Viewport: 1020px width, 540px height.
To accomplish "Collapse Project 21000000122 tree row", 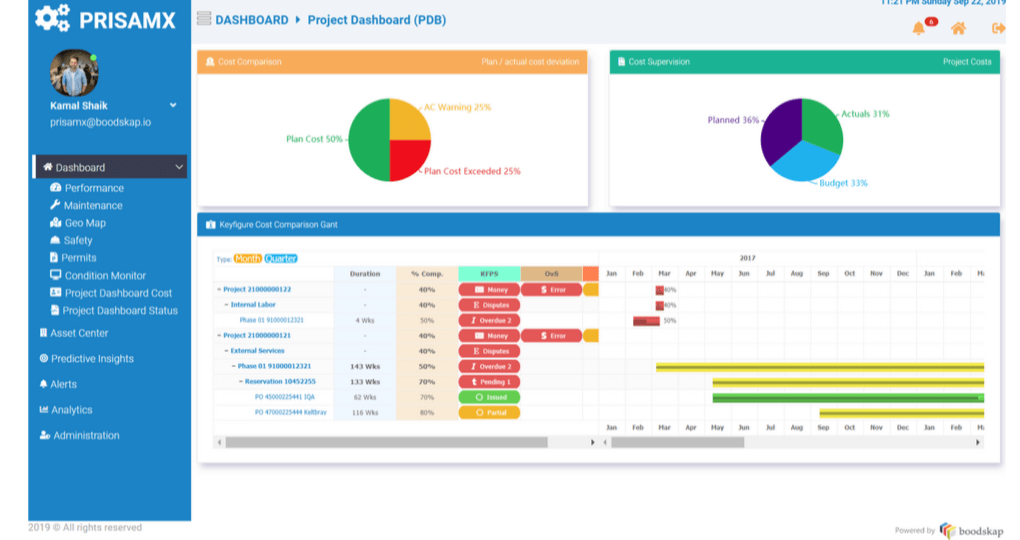I will coord(219,290).
